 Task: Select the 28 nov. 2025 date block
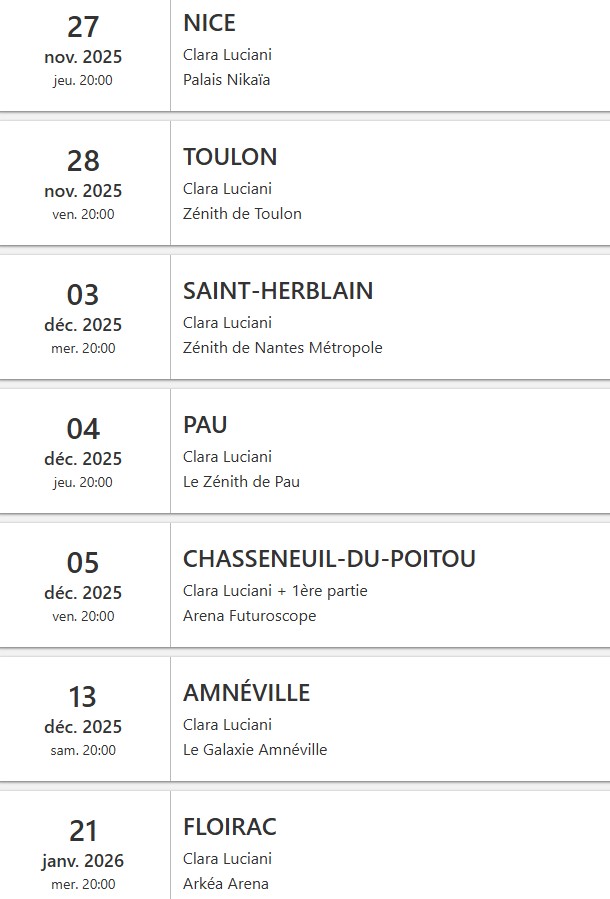83,185
